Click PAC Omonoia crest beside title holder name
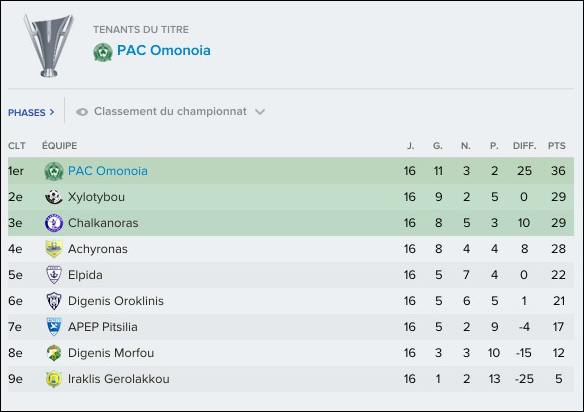This screenshot has height=412, width=584. pyautogui.click(x=103, y=52)
